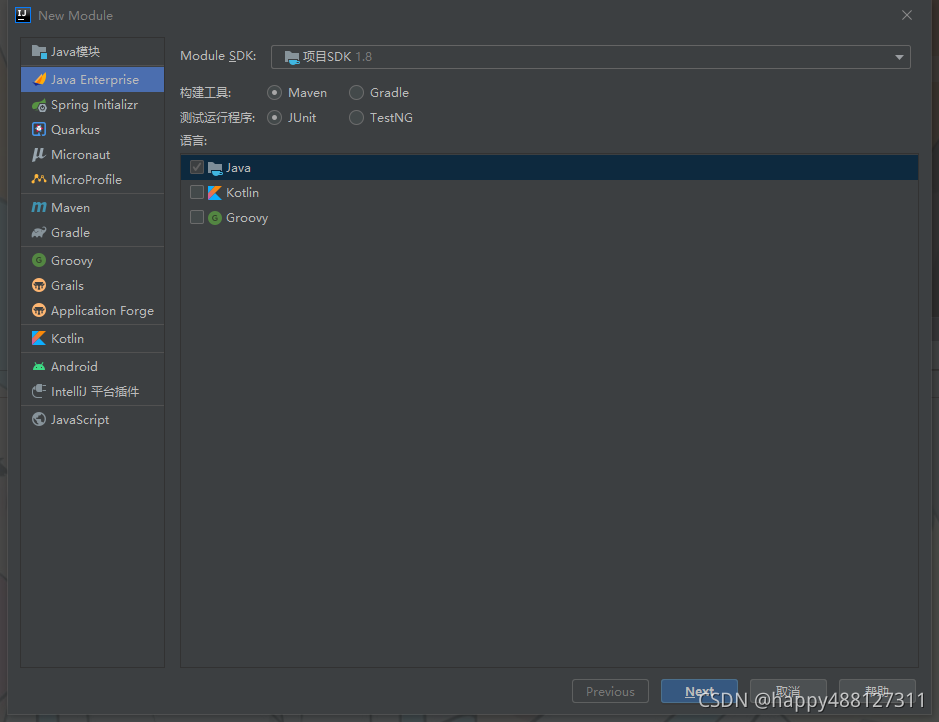Screen dimensions: 939x722
Task: Click the Quarkus icon
Action: tap(39, 130)
